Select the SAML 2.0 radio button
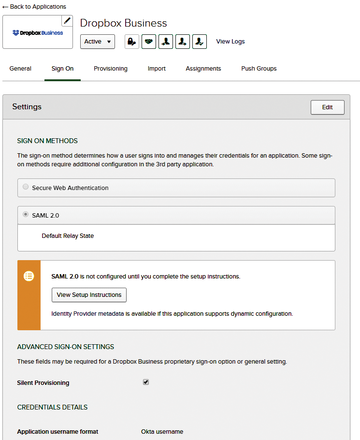 26,214
